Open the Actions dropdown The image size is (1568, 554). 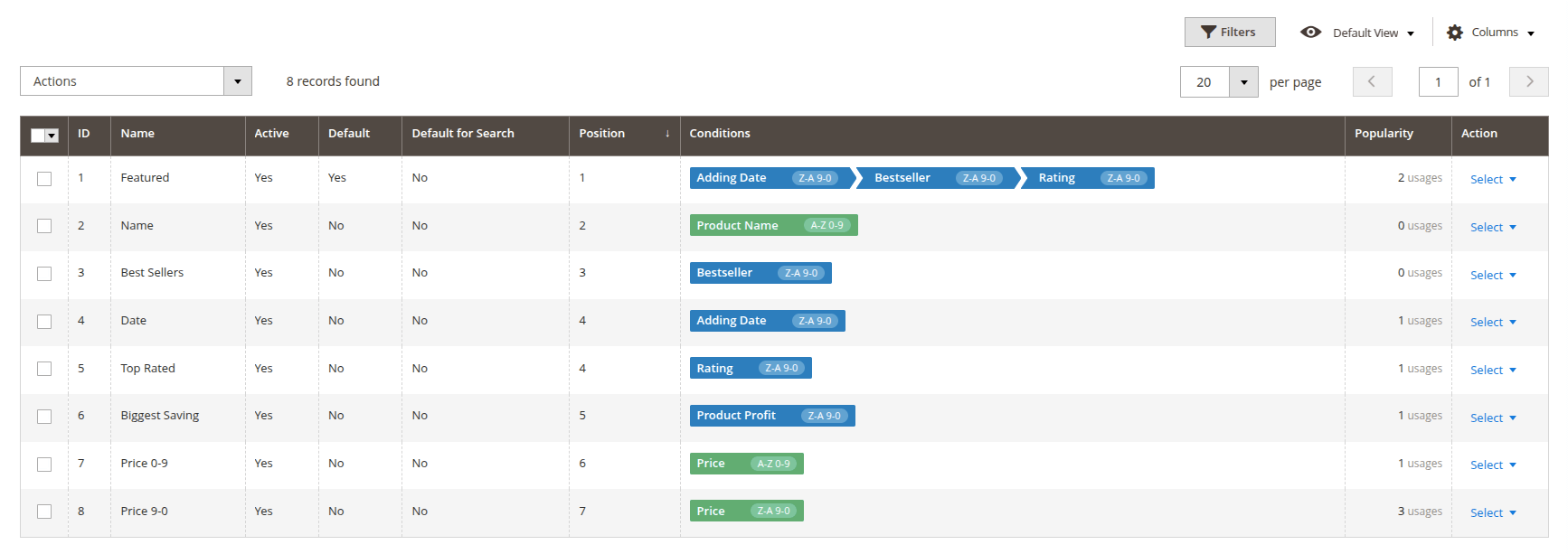[x=136, y=81]
